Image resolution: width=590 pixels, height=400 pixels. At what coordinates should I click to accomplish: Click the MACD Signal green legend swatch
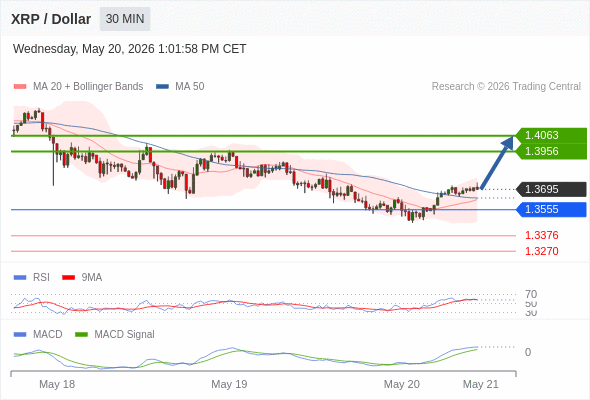(x=81, y=335)
